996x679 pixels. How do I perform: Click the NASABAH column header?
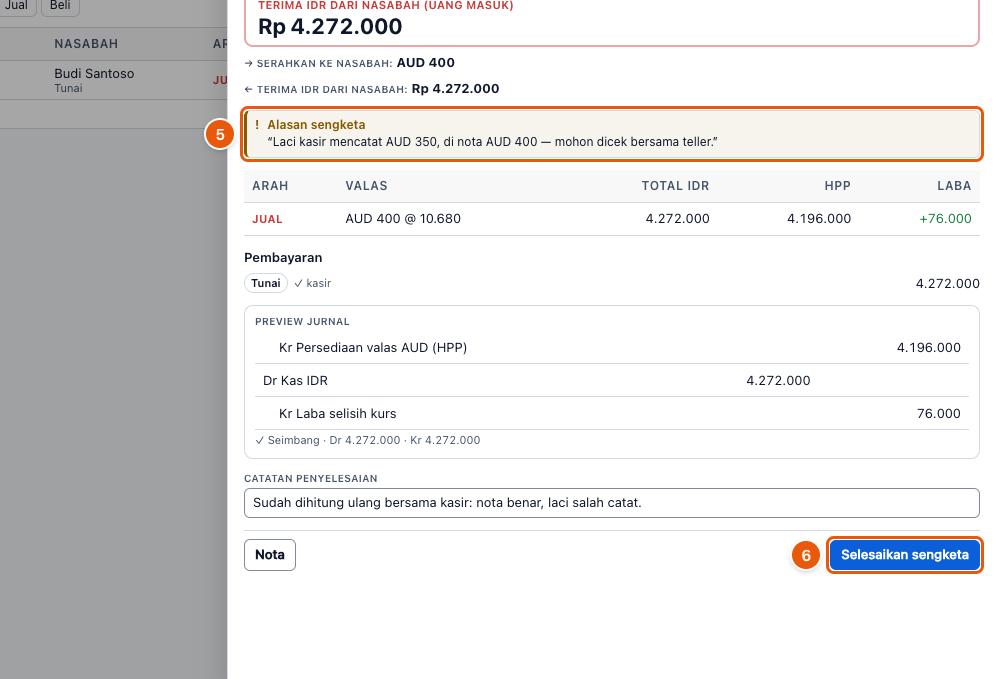point(86,44)
